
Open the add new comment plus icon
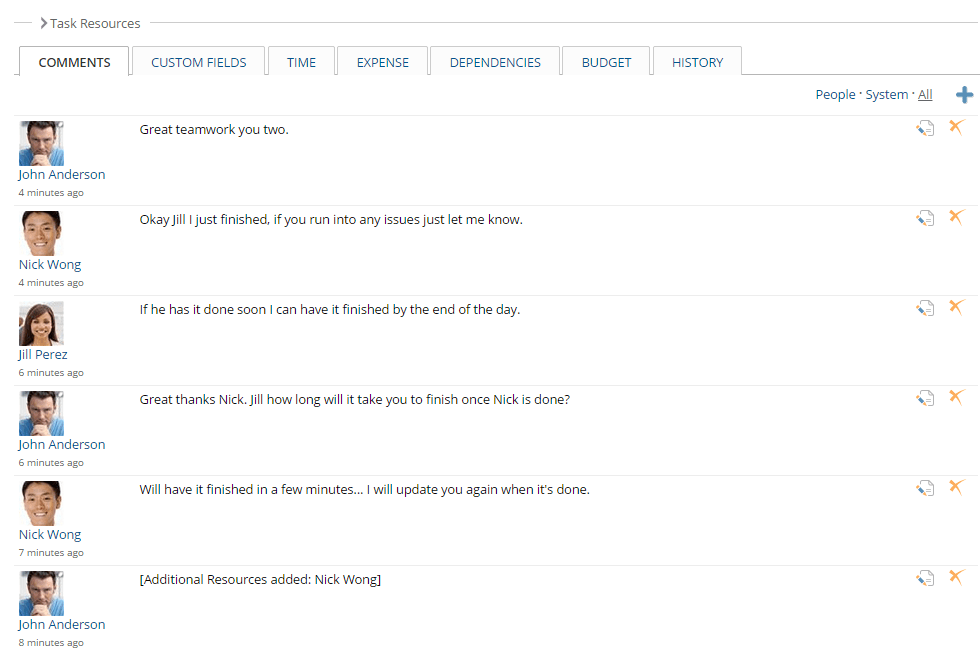pyautogui.click(x=963, y=94)
